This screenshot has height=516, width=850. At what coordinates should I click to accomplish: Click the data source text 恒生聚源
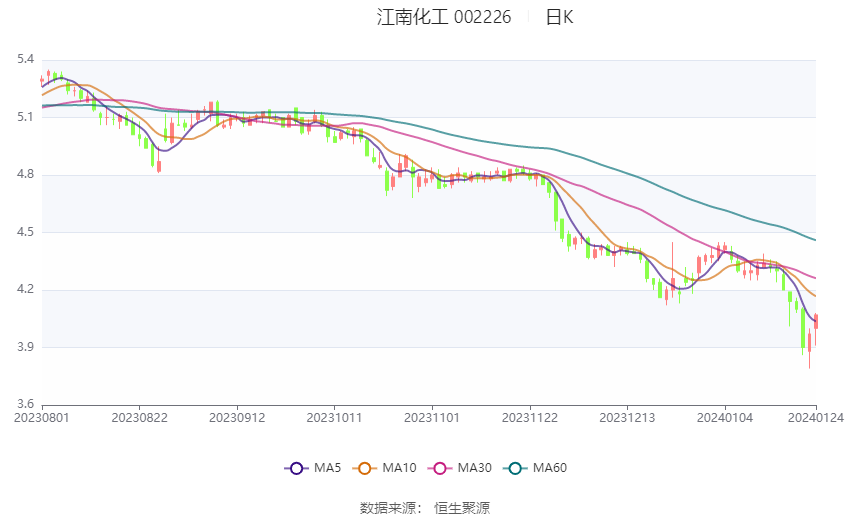point(462,508)
